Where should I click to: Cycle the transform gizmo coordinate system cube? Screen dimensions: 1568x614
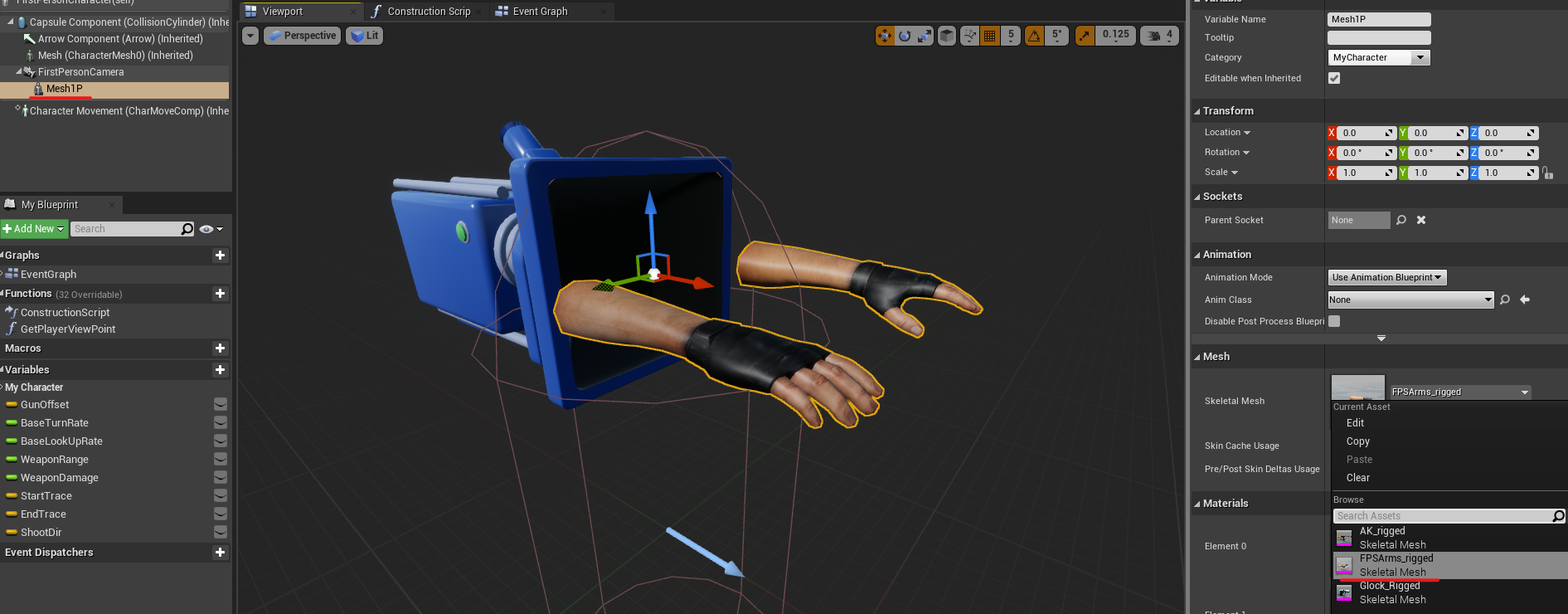(946, 36)
